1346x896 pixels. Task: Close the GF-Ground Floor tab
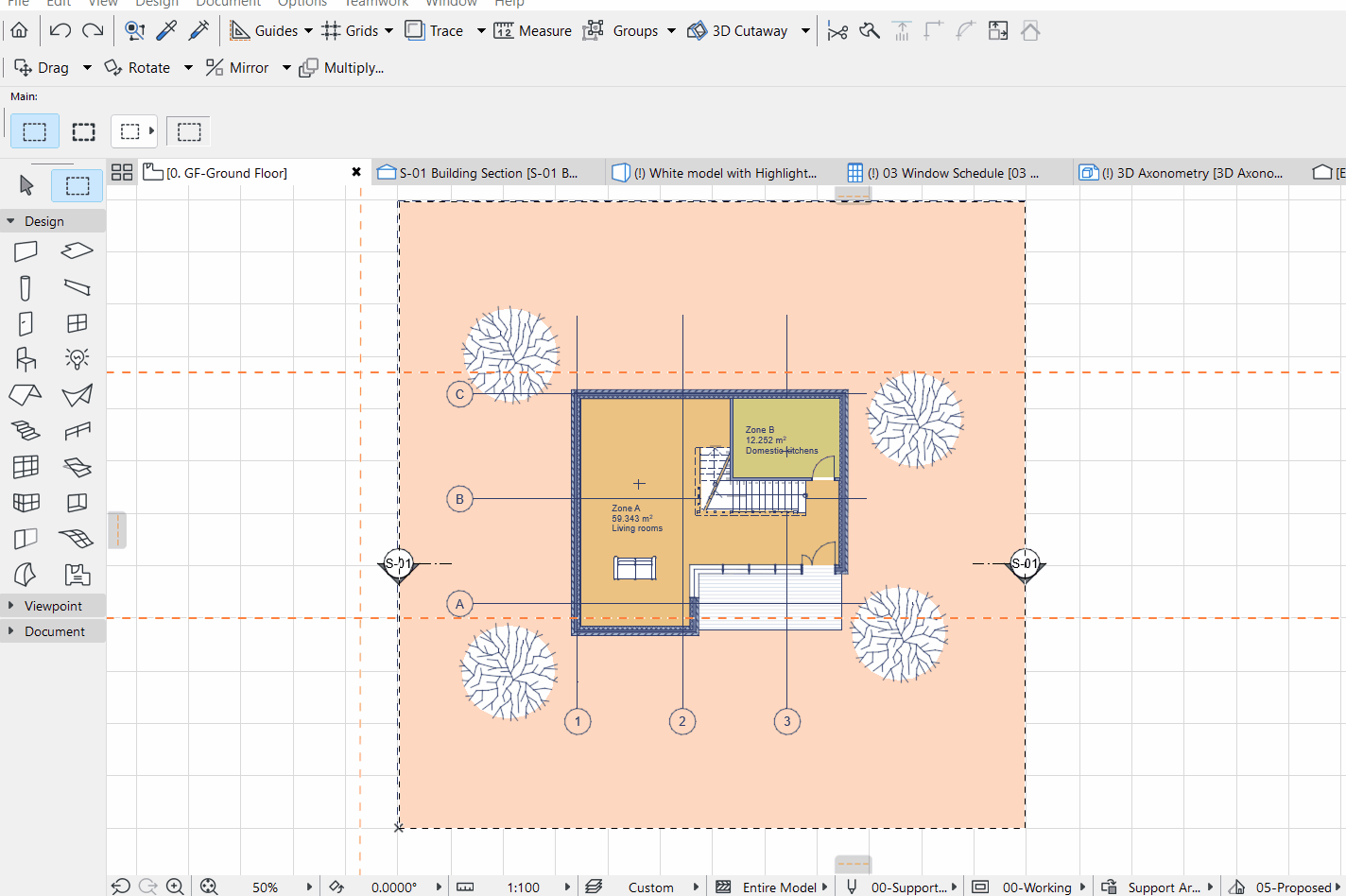[x=356, y=172]
